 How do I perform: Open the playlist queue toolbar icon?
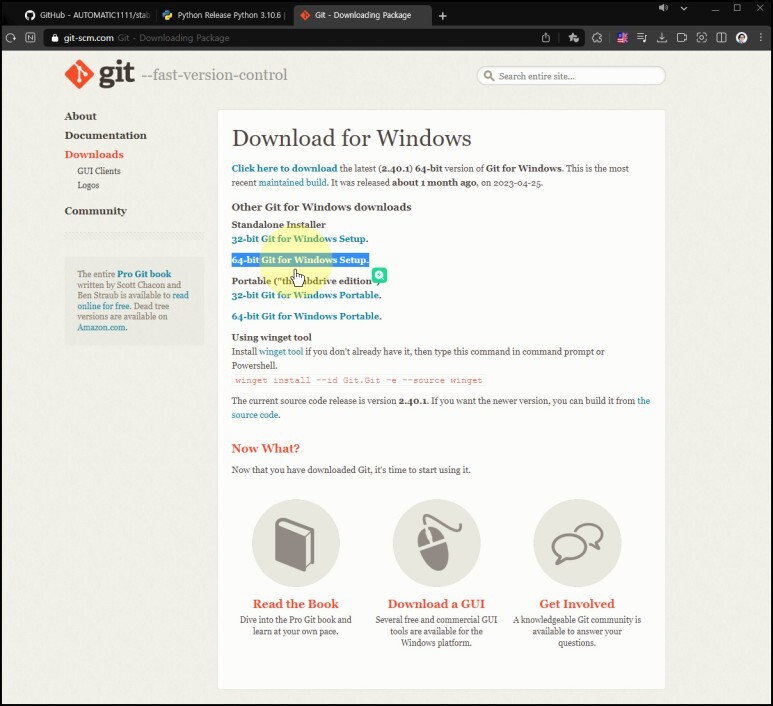(642, 38)
